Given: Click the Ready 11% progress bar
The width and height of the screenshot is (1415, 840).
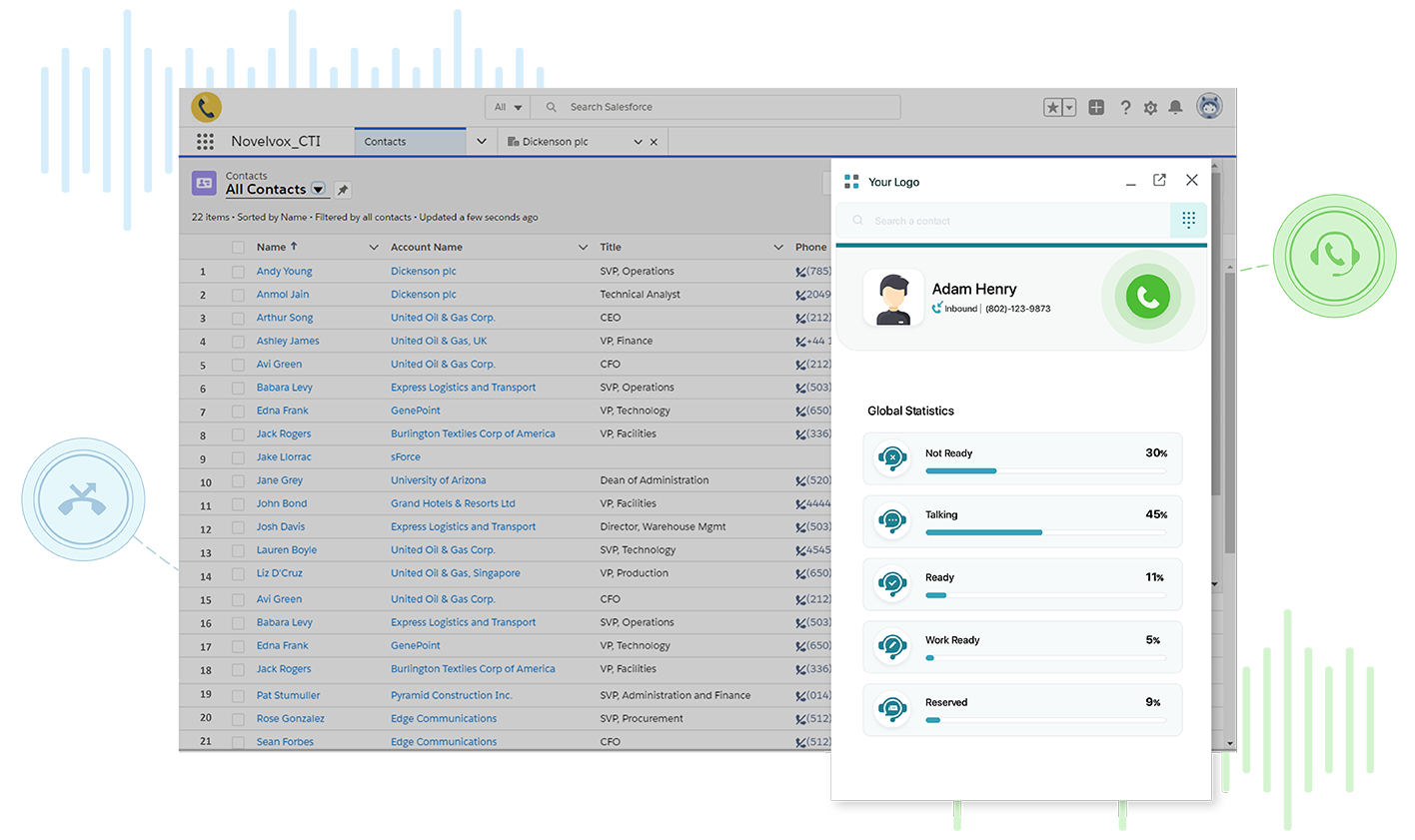Looking at the screenshot, I should pos(1045,595).
